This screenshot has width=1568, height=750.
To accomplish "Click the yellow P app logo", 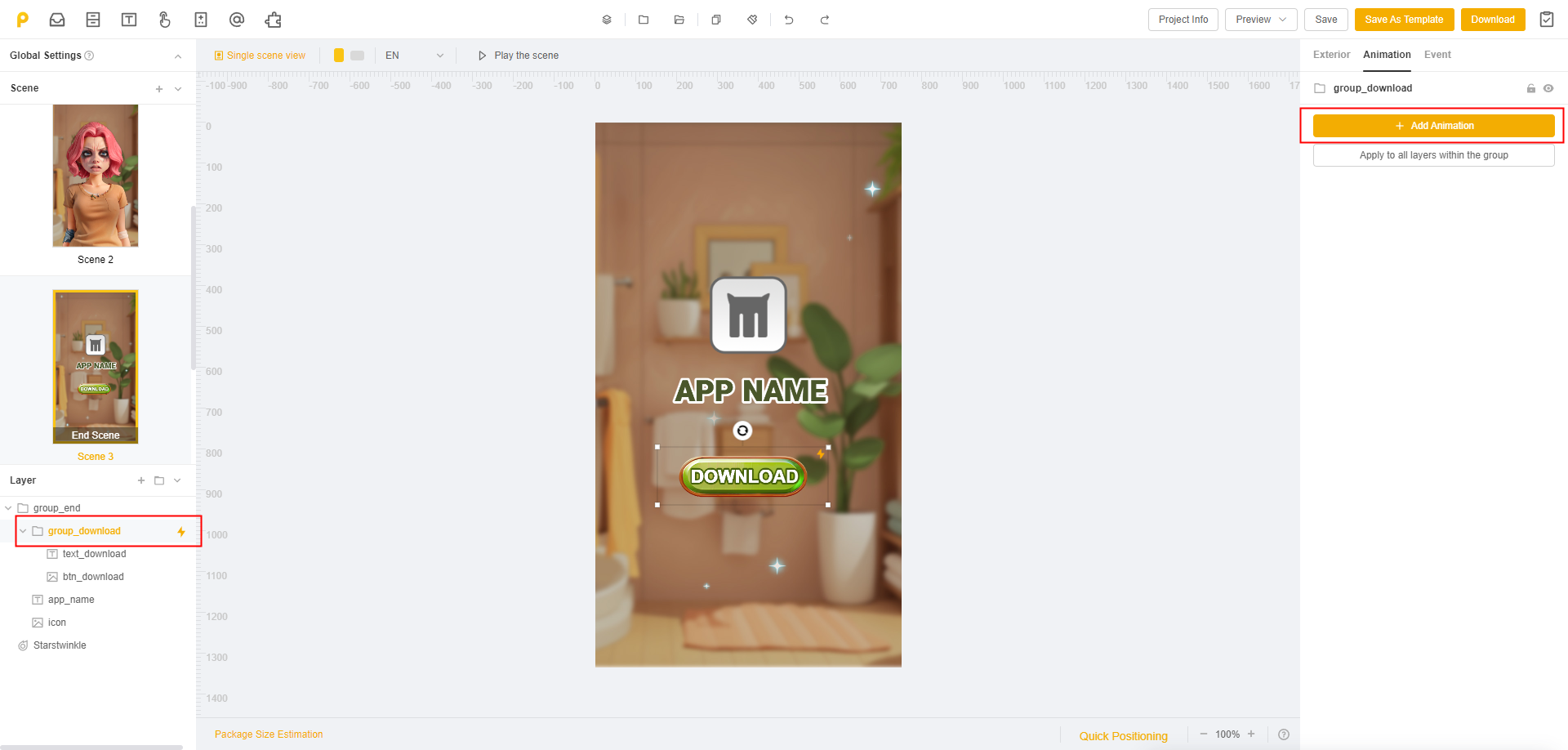I will [23, 20].
